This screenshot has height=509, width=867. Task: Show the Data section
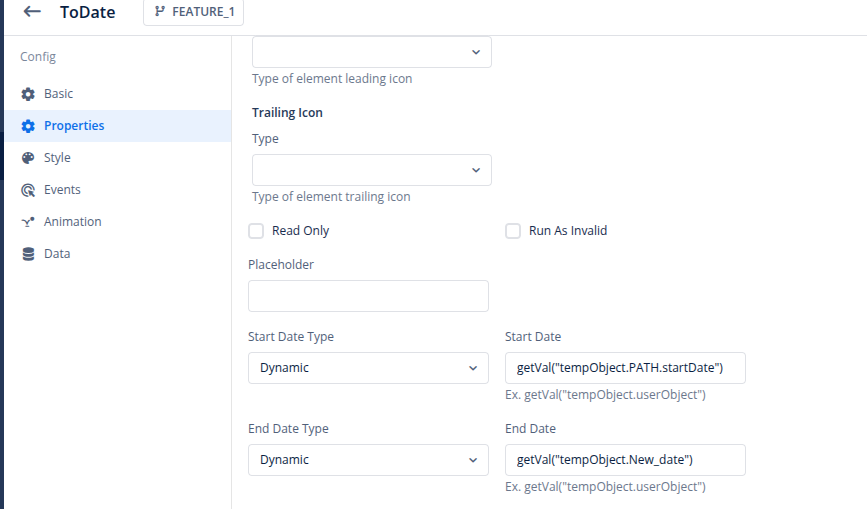pyautogui.click(x=118, y=254)
